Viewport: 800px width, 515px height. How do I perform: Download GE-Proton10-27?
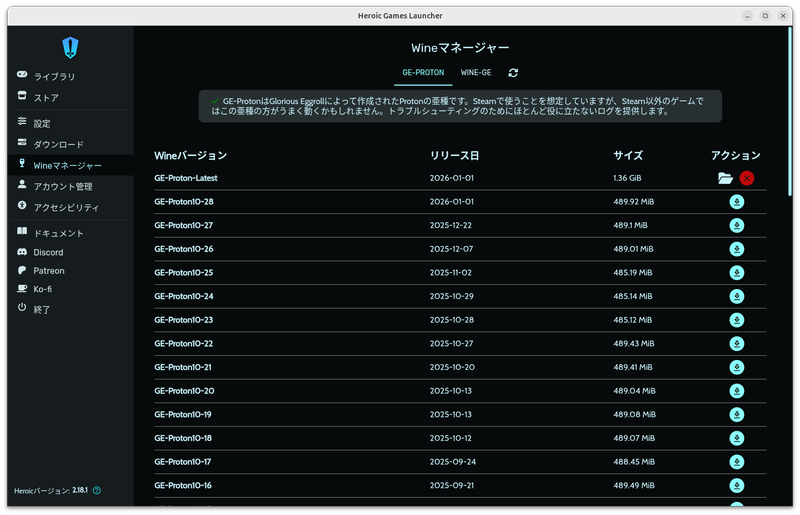pyautogui.click(x=736, y=225)
